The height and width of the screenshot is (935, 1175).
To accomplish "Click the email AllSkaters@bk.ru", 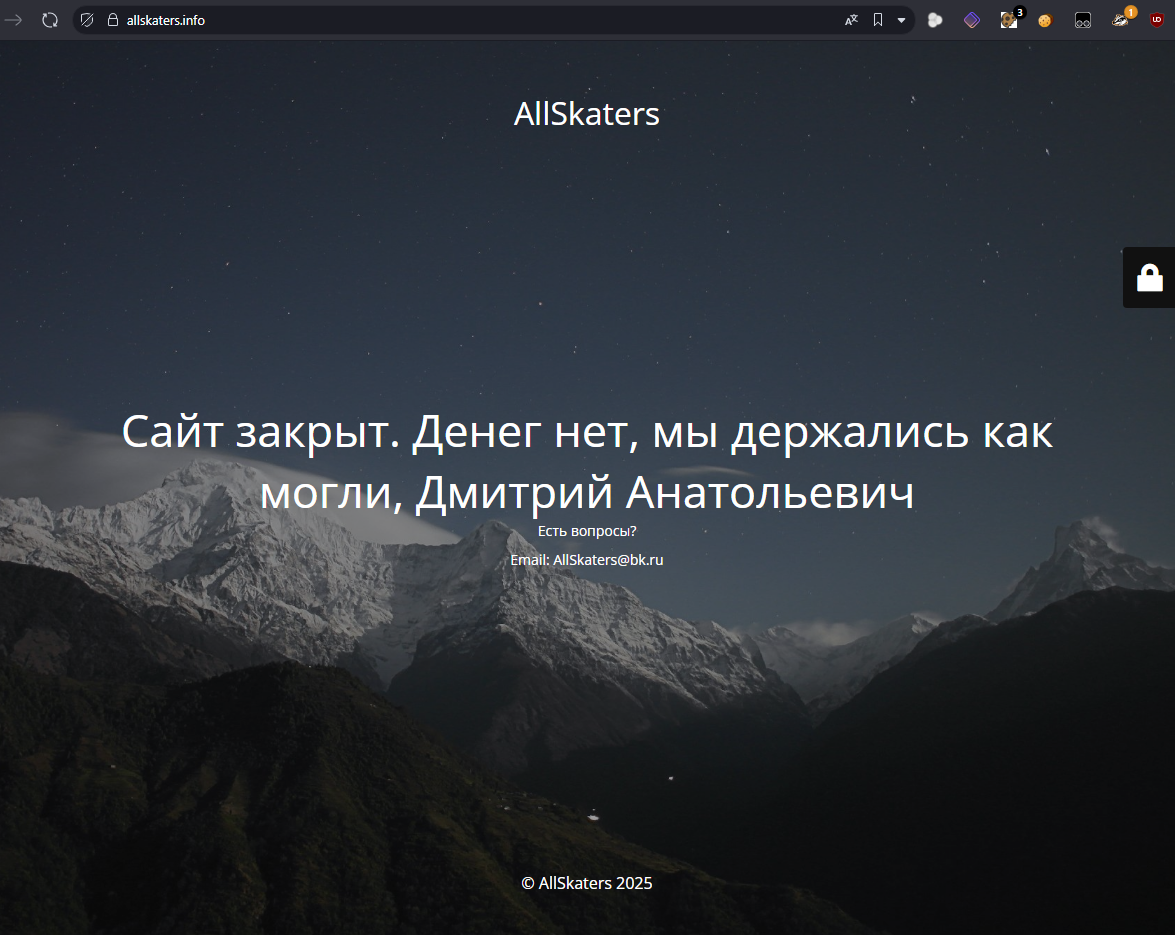I will click(608, 560).
